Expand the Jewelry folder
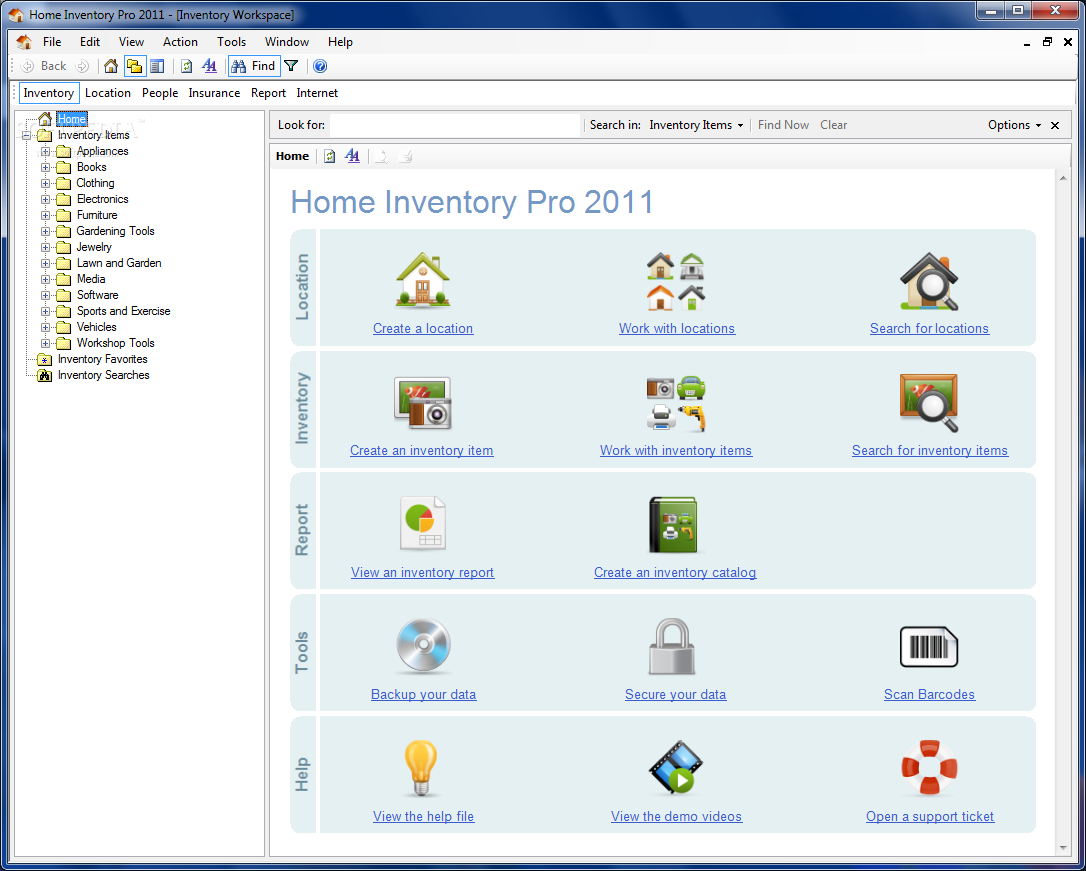 click(46, 247)
